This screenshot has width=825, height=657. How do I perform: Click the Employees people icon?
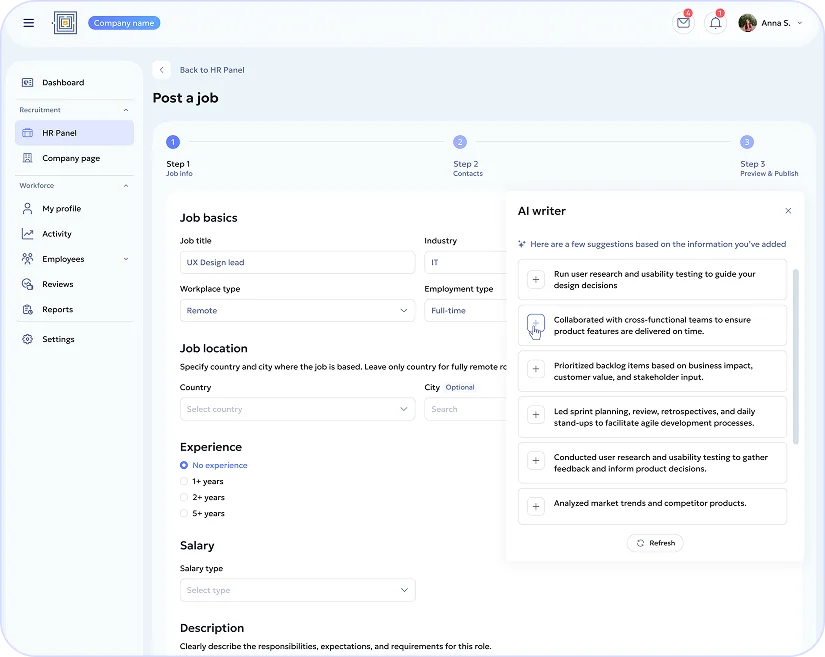coord(27,259)
